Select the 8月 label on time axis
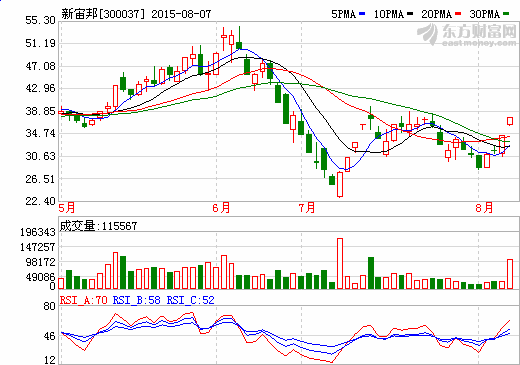Screen dimensions: 520x365 click(x=484, y=208)
